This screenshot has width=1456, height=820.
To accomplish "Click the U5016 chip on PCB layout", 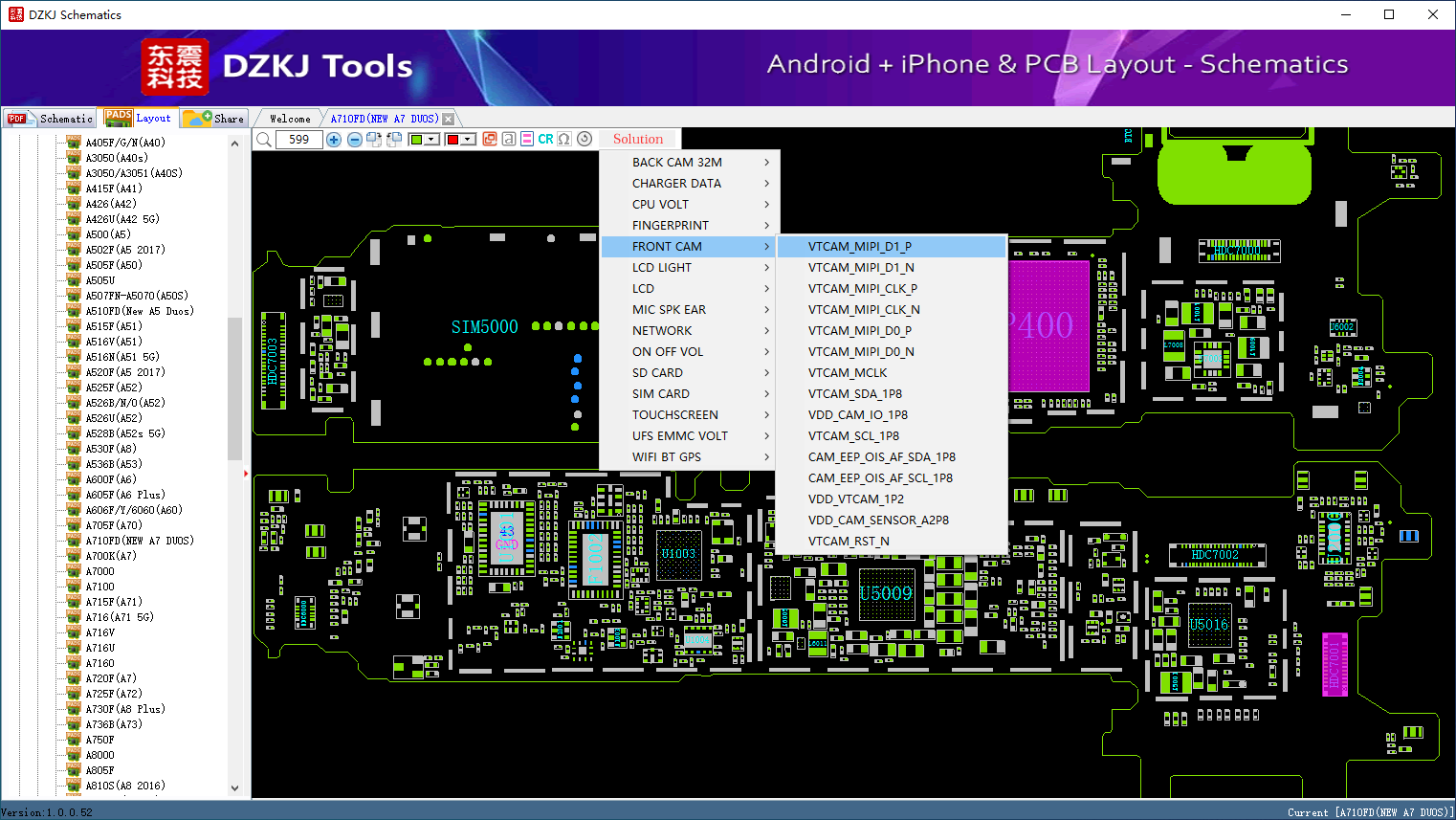I will coord(1208,624).
